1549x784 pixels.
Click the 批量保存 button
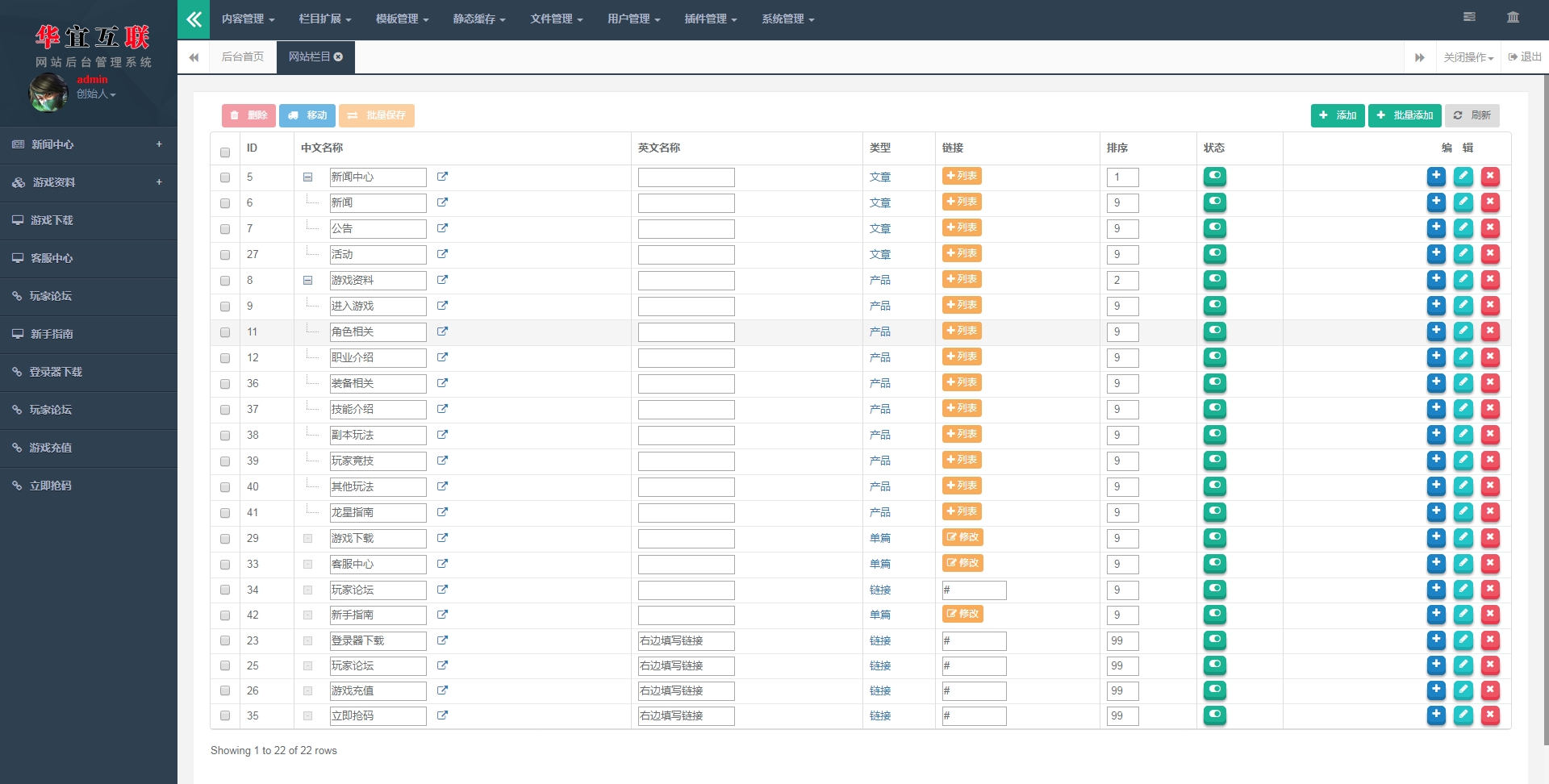[x=377, y=115]
